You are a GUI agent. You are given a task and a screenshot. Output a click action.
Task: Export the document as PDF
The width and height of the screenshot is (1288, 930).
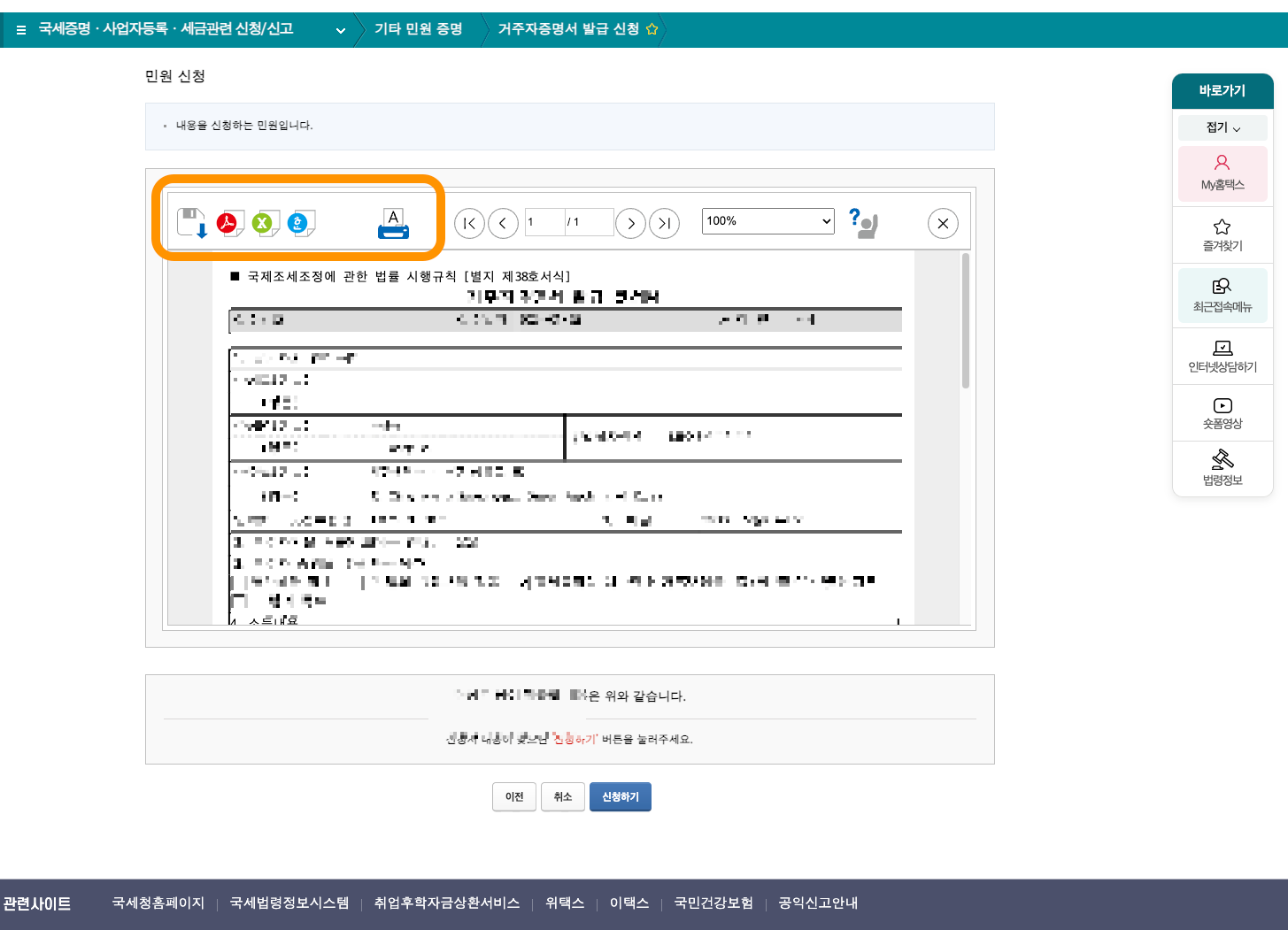pos(228,223)
